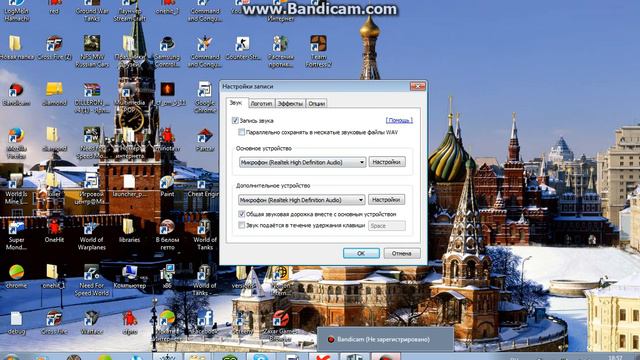Switch to the 'Логотип' tab
The image size is (640, 360).
coord(261,103)
